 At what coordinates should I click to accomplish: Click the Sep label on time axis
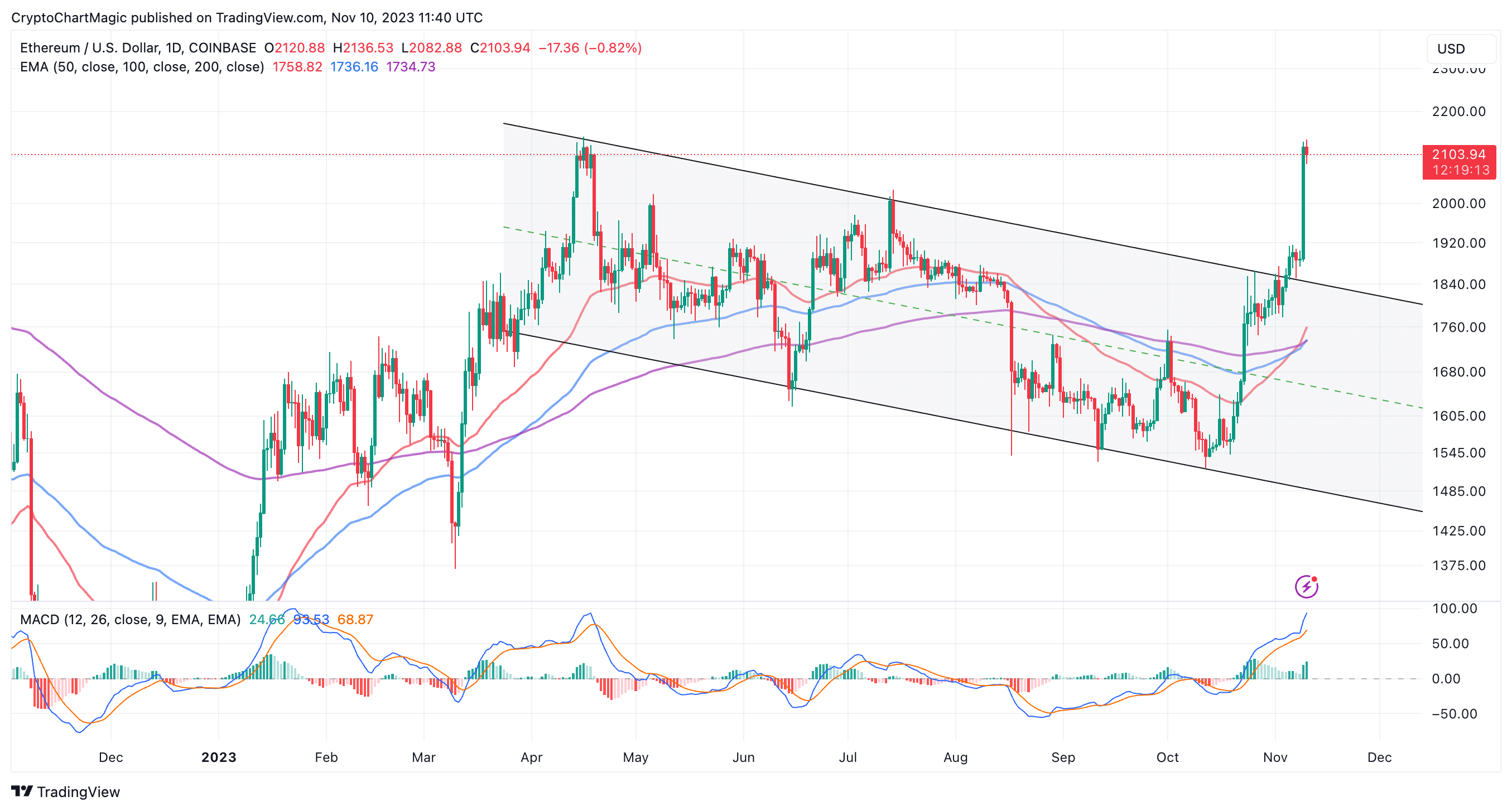pos(1063,757)
